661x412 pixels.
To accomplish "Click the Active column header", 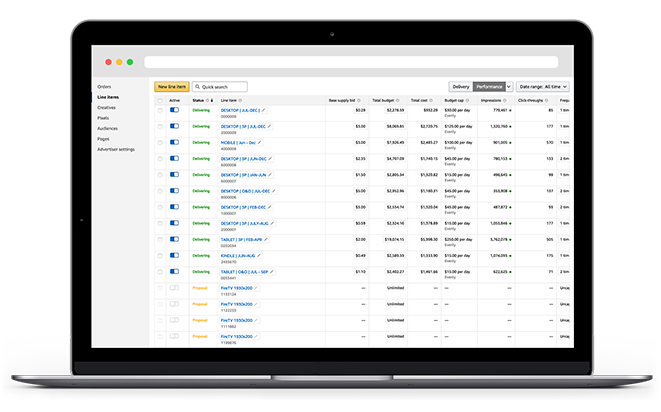I will 175,100.
